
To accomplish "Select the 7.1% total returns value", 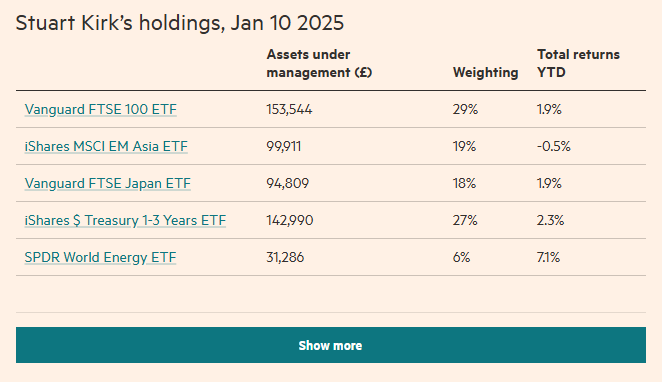I will pyautogui.click(x=548, y=257).
